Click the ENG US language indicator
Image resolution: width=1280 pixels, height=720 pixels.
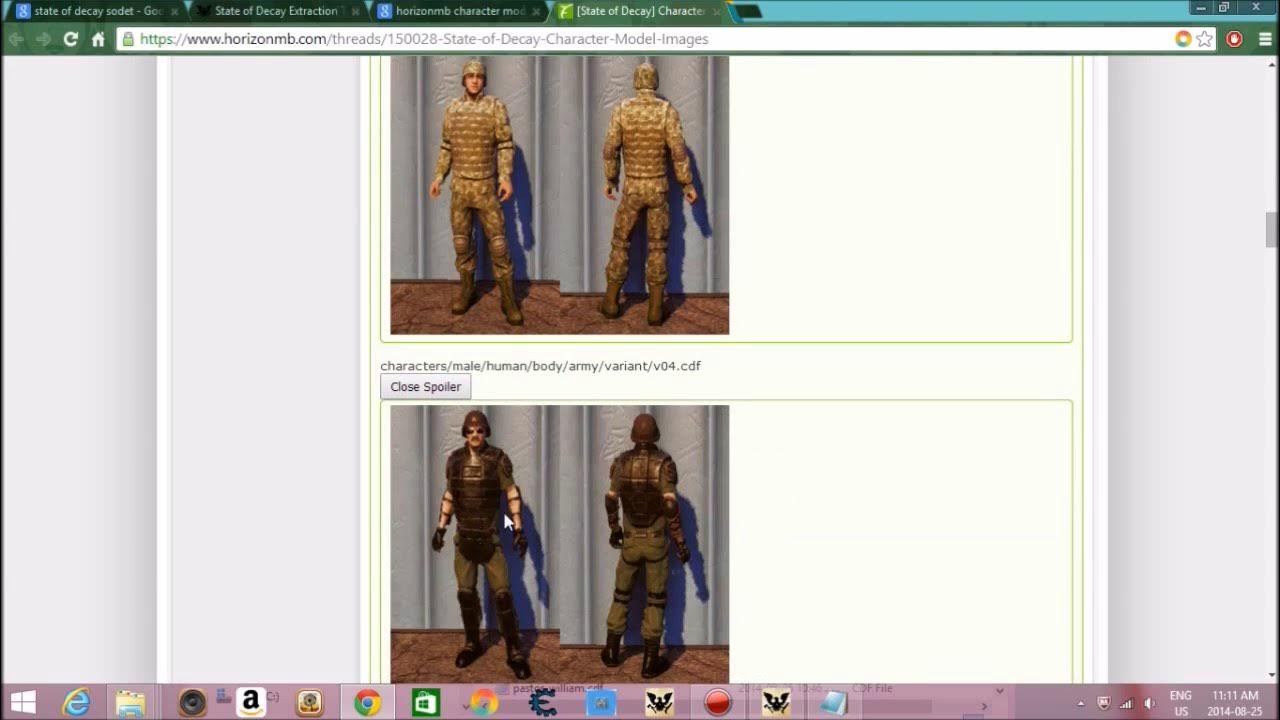pos(1181,703)
